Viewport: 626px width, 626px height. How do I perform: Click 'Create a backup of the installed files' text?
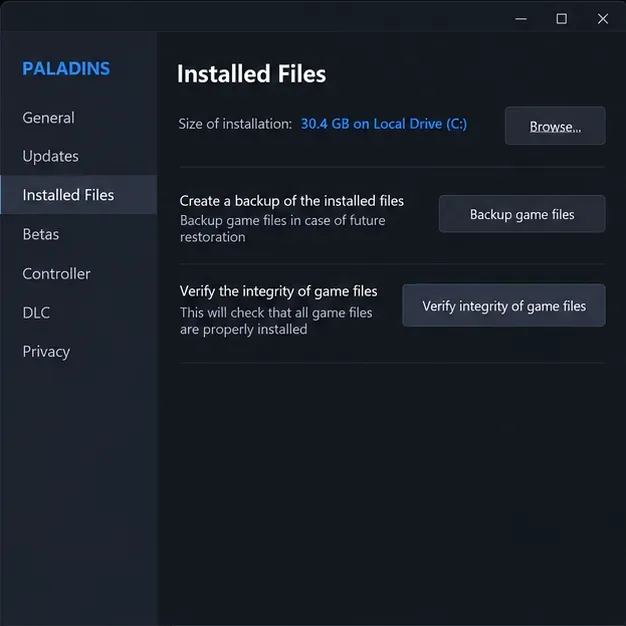292,201
